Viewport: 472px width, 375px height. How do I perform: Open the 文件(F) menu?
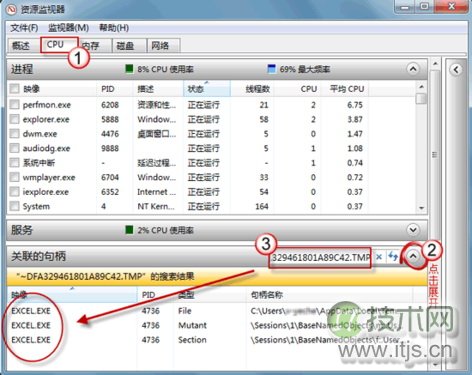click(24, 28)
